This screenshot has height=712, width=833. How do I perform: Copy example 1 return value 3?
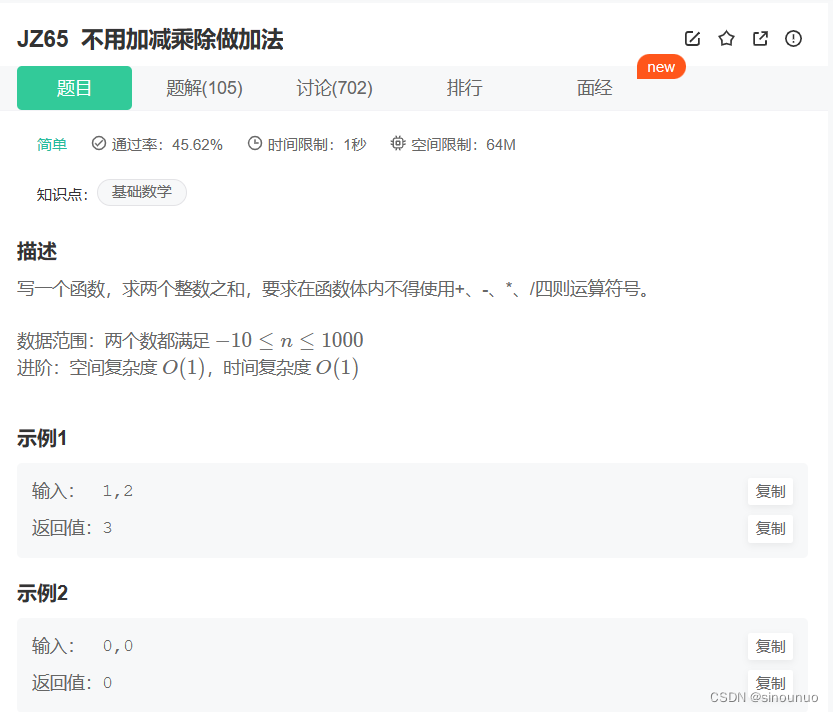pos(770,529)
